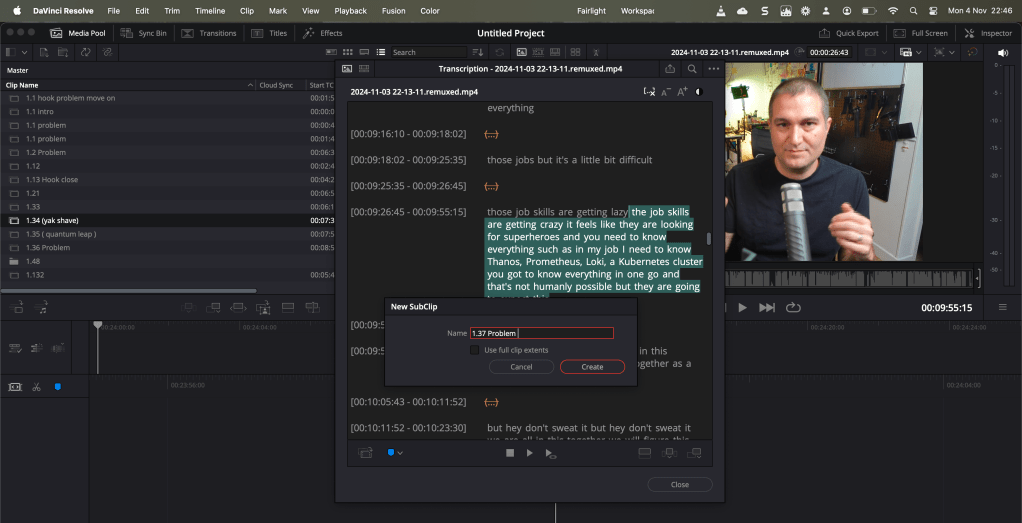
Task: Click the timeline playhead handle
Action: pyautogui.click(x=98, y=324)
